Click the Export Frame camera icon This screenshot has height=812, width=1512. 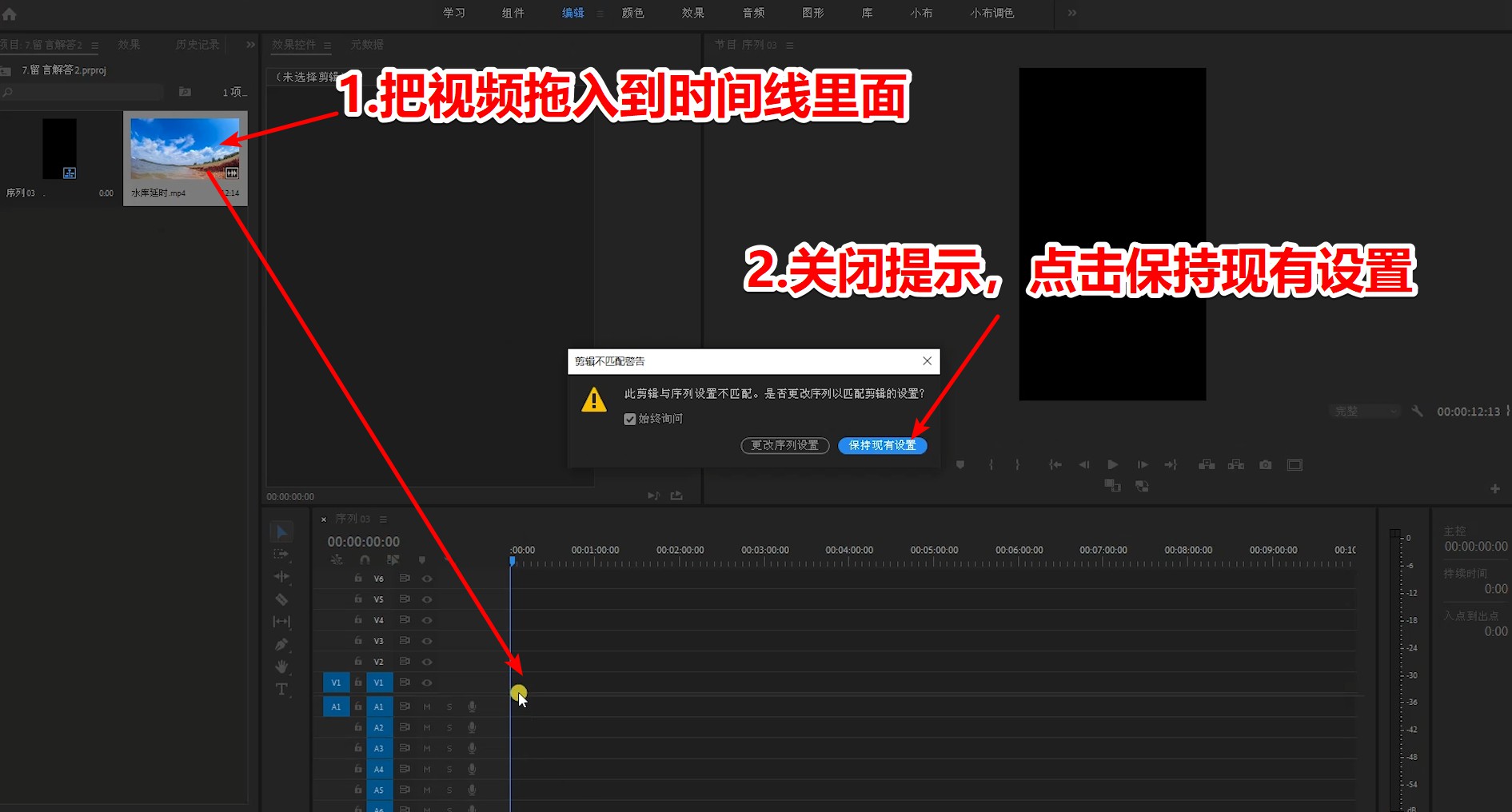pos(1266,465)
